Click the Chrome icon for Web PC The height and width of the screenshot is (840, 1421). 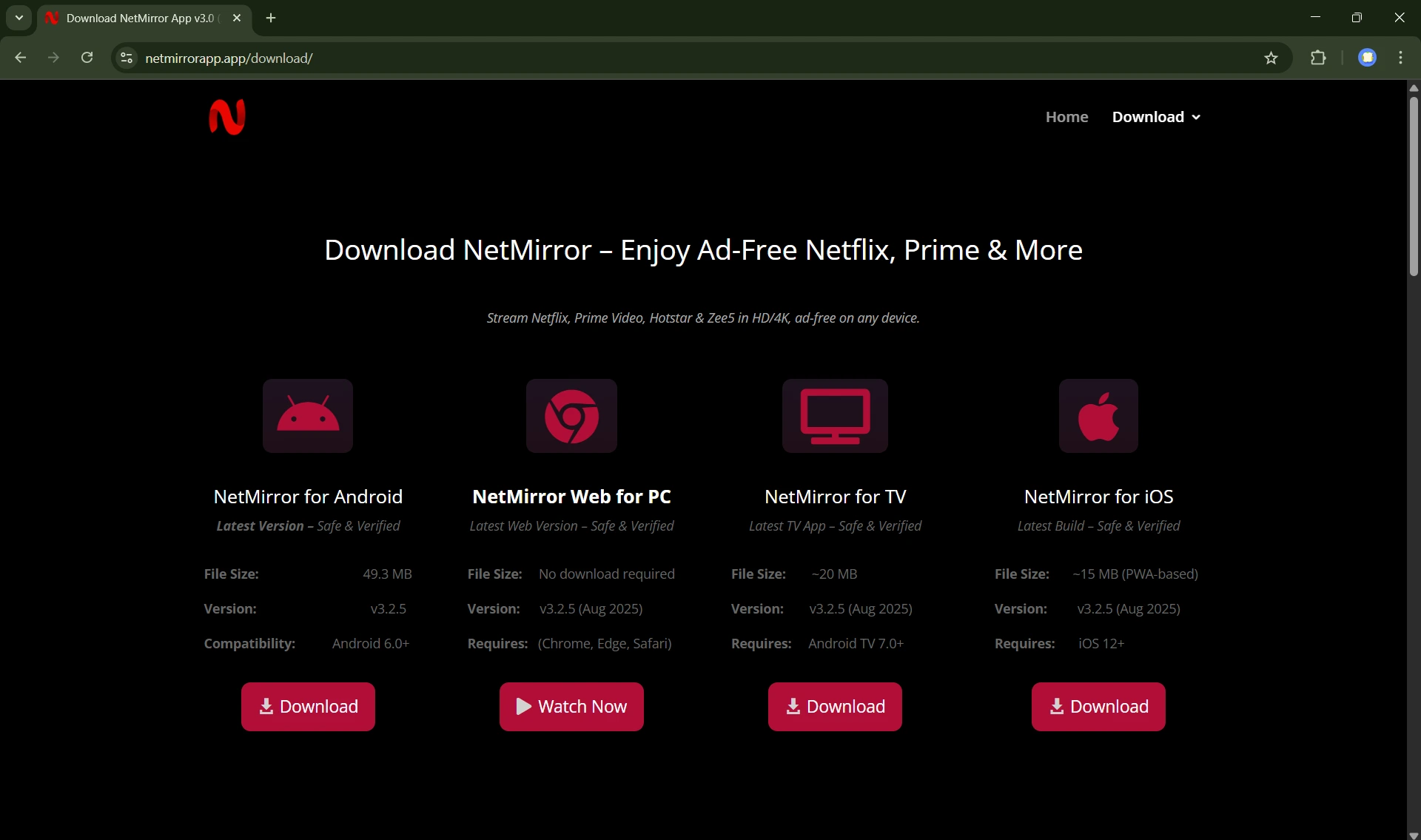coord(571,416)
